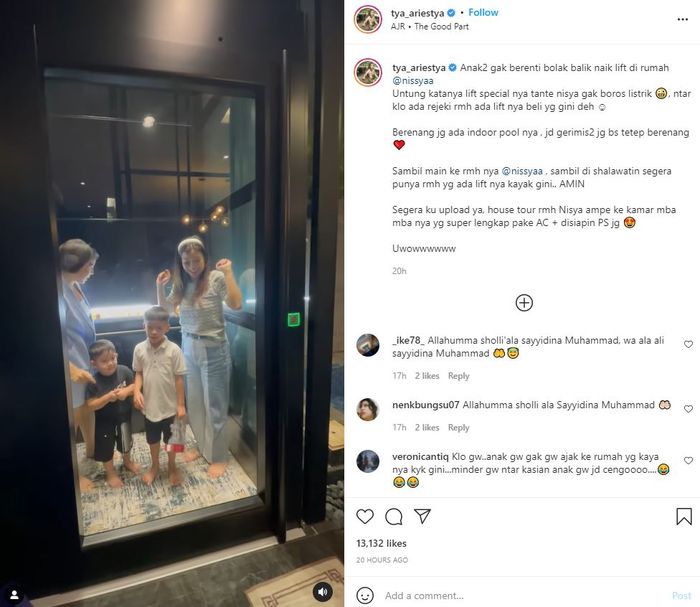Save post with bookmark icon

(x=683, y=516)
